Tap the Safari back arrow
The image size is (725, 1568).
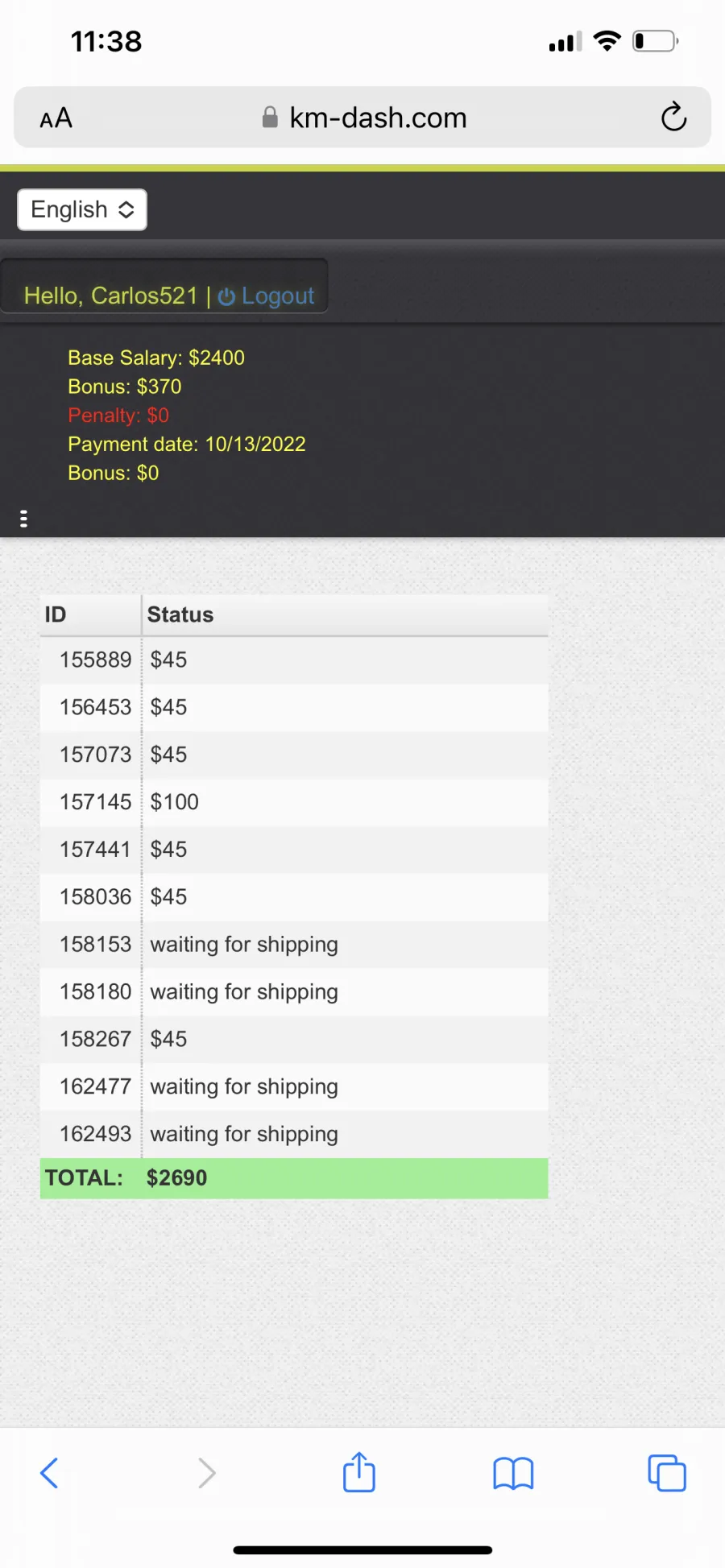49,1473
